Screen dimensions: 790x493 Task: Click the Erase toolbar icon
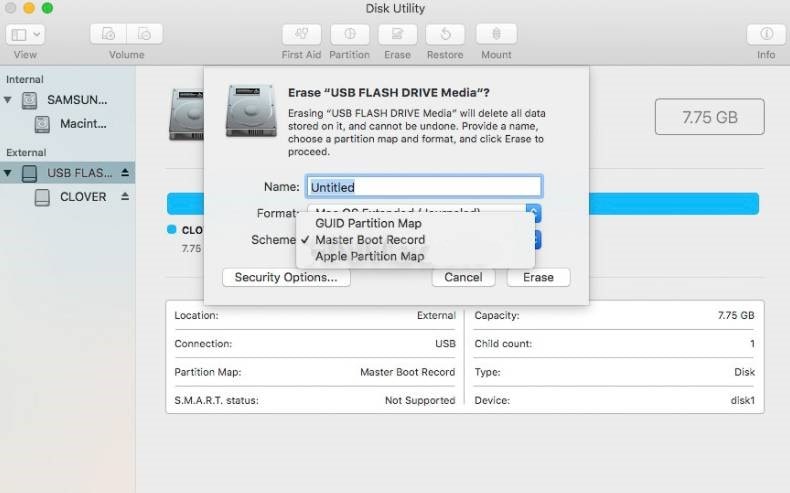tap(397, 34)
